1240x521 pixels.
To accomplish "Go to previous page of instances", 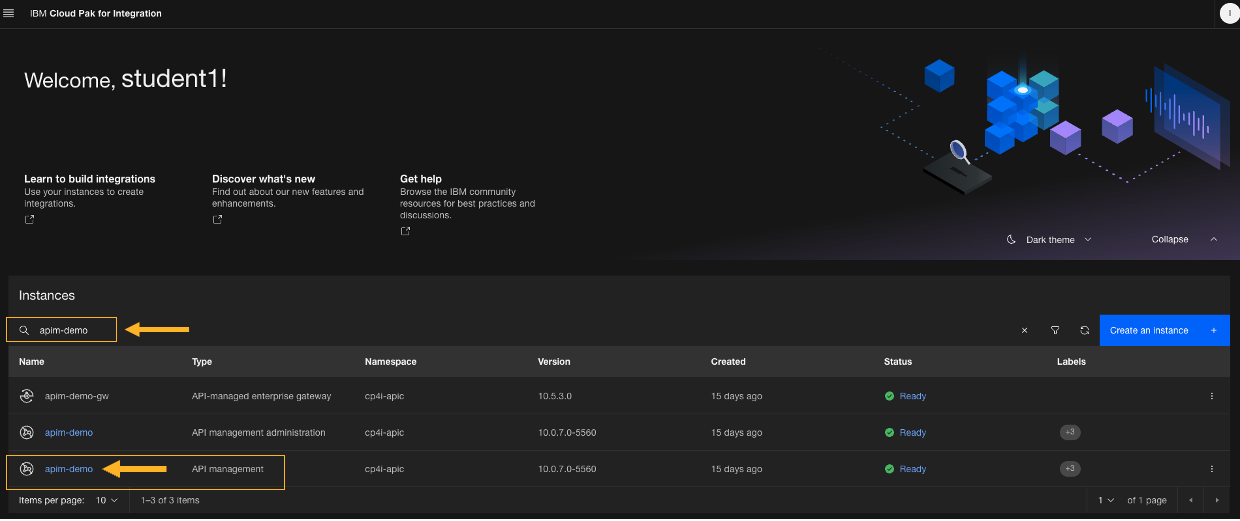I will (x=1190, y=500).
